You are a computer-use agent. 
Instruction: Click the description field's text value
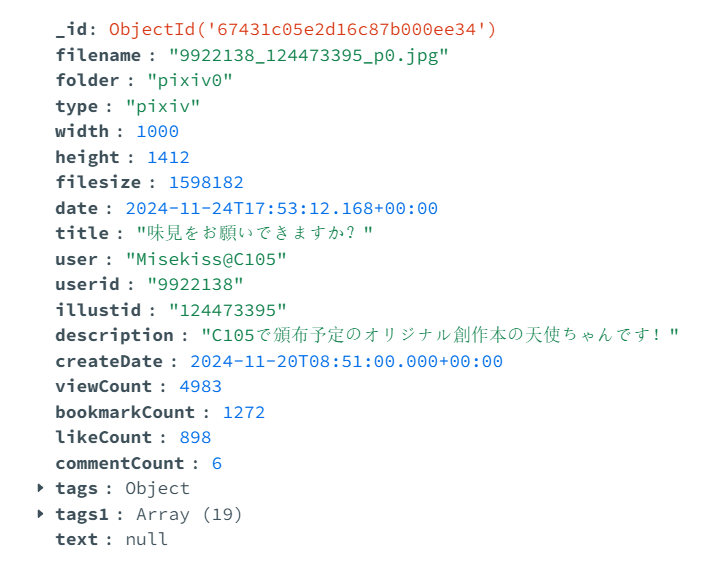(x=440, y=335)
